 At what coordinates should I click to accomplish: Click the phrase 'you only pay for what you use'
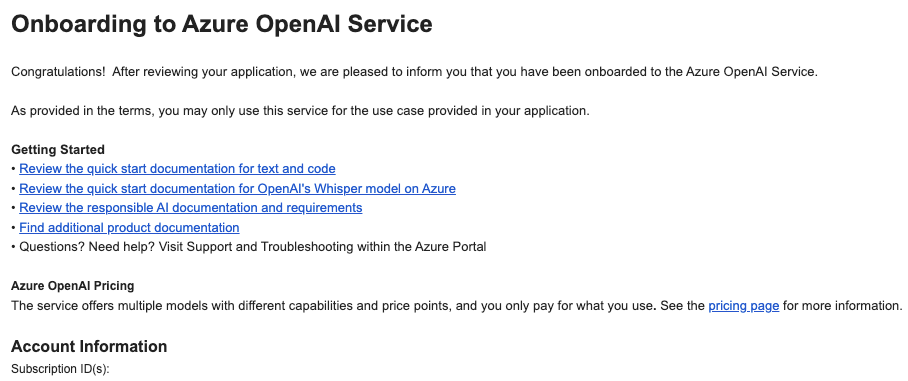[571, 306]
